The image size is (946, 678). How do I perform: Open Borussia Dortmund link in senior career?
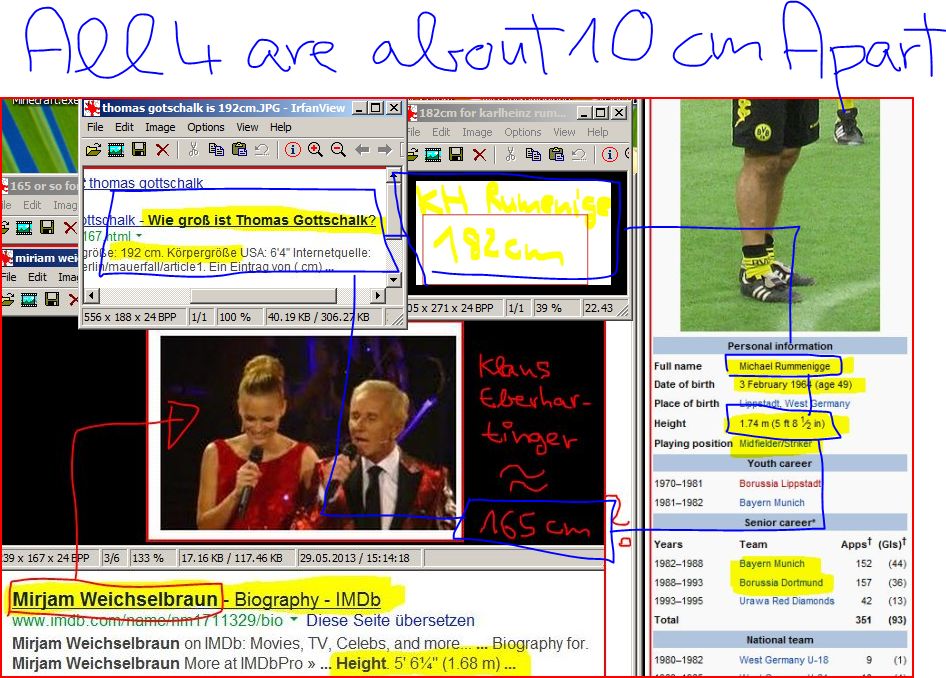tap(781, 583)
